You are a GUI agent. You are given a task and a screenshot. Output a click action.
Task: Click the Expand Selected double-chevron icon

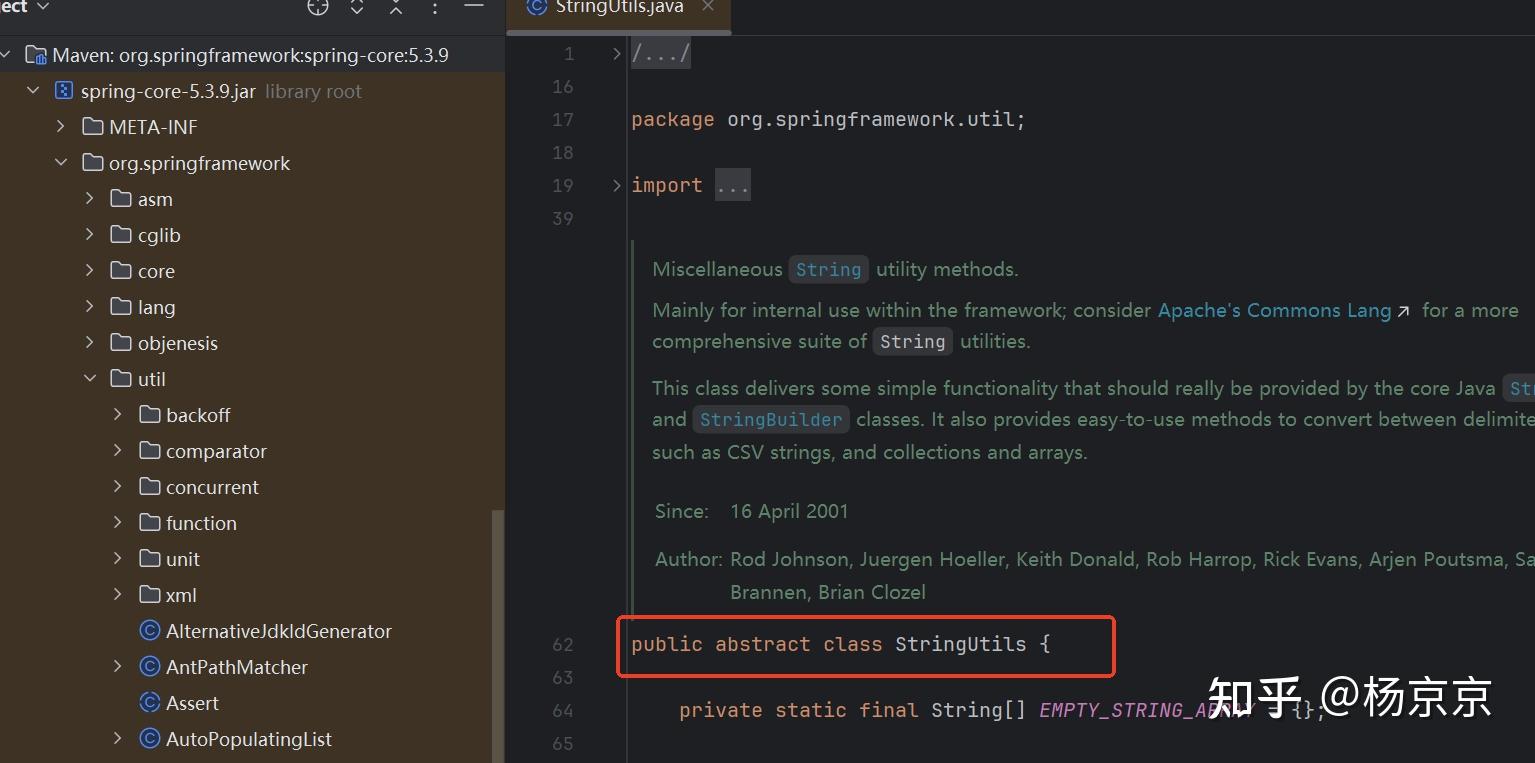pos(357,7)
